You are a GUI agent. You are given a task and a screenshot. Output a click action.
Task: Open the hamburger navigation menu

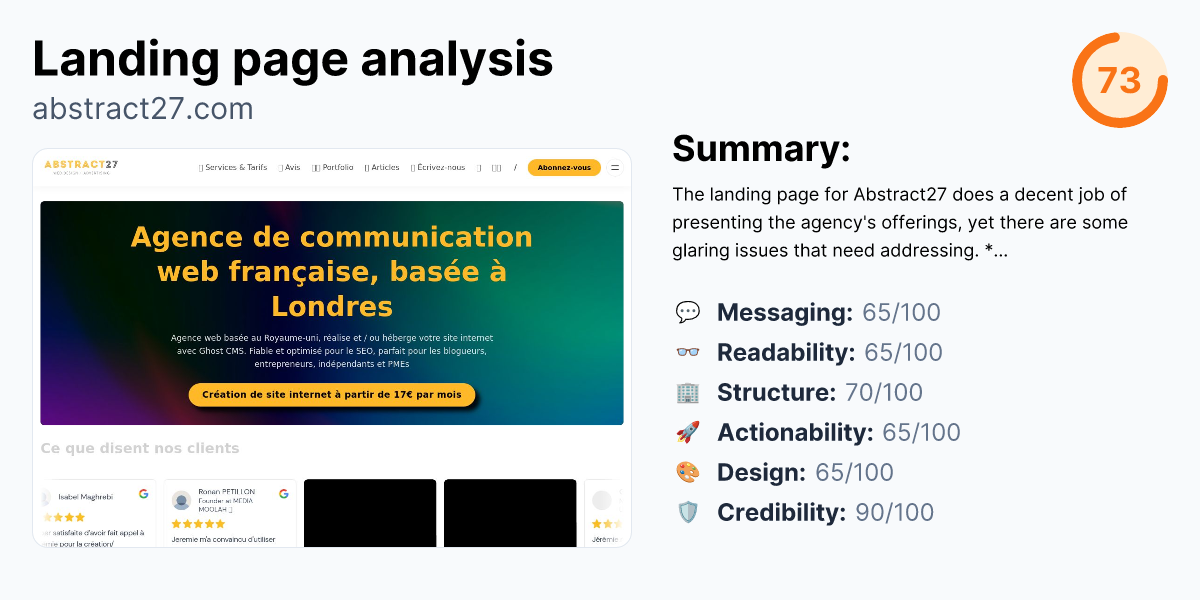[x=615, y=167]
